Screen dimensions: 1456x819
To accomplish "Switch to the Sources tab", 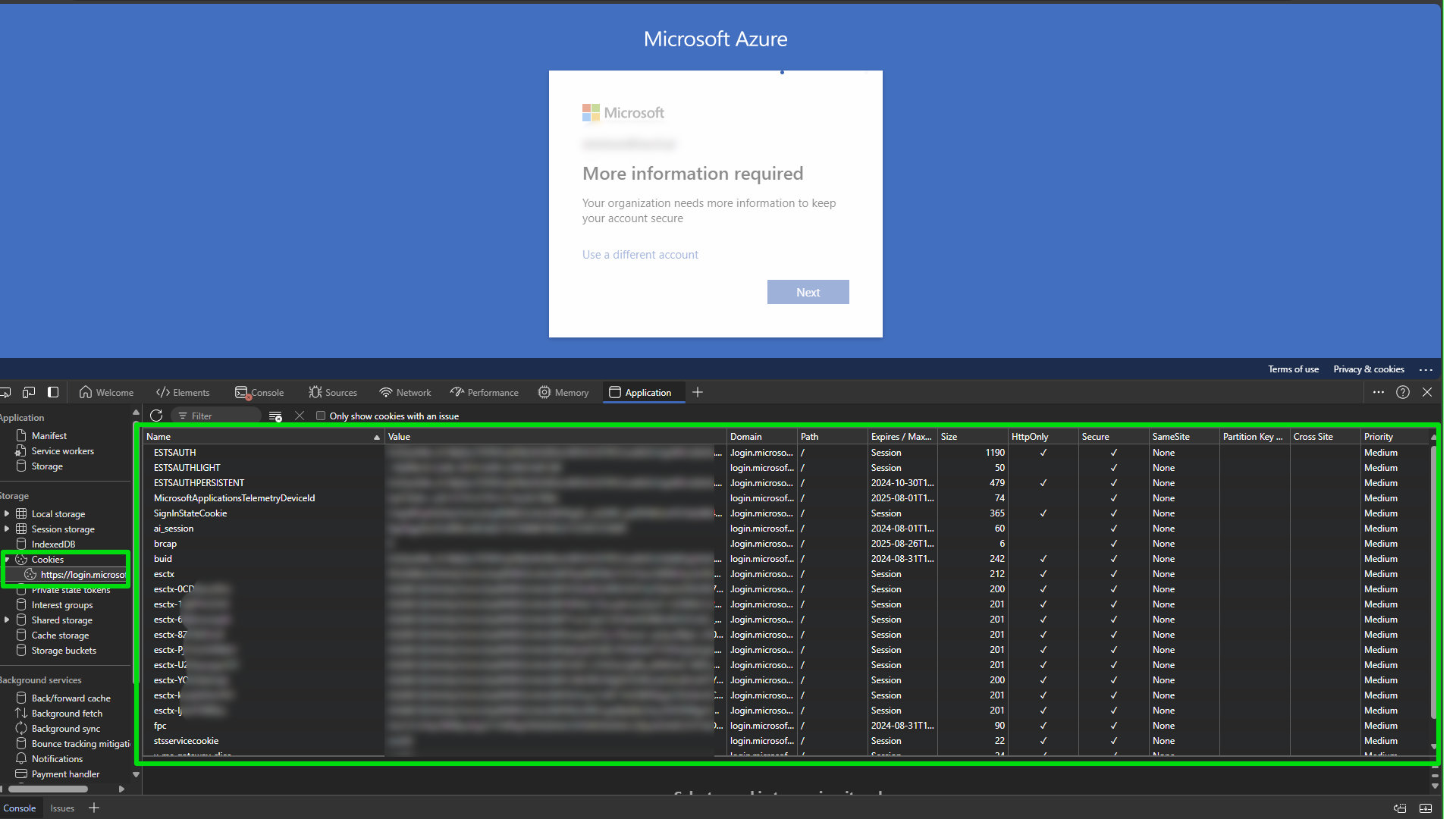I will pyautogui.click(x=333, y=392).
